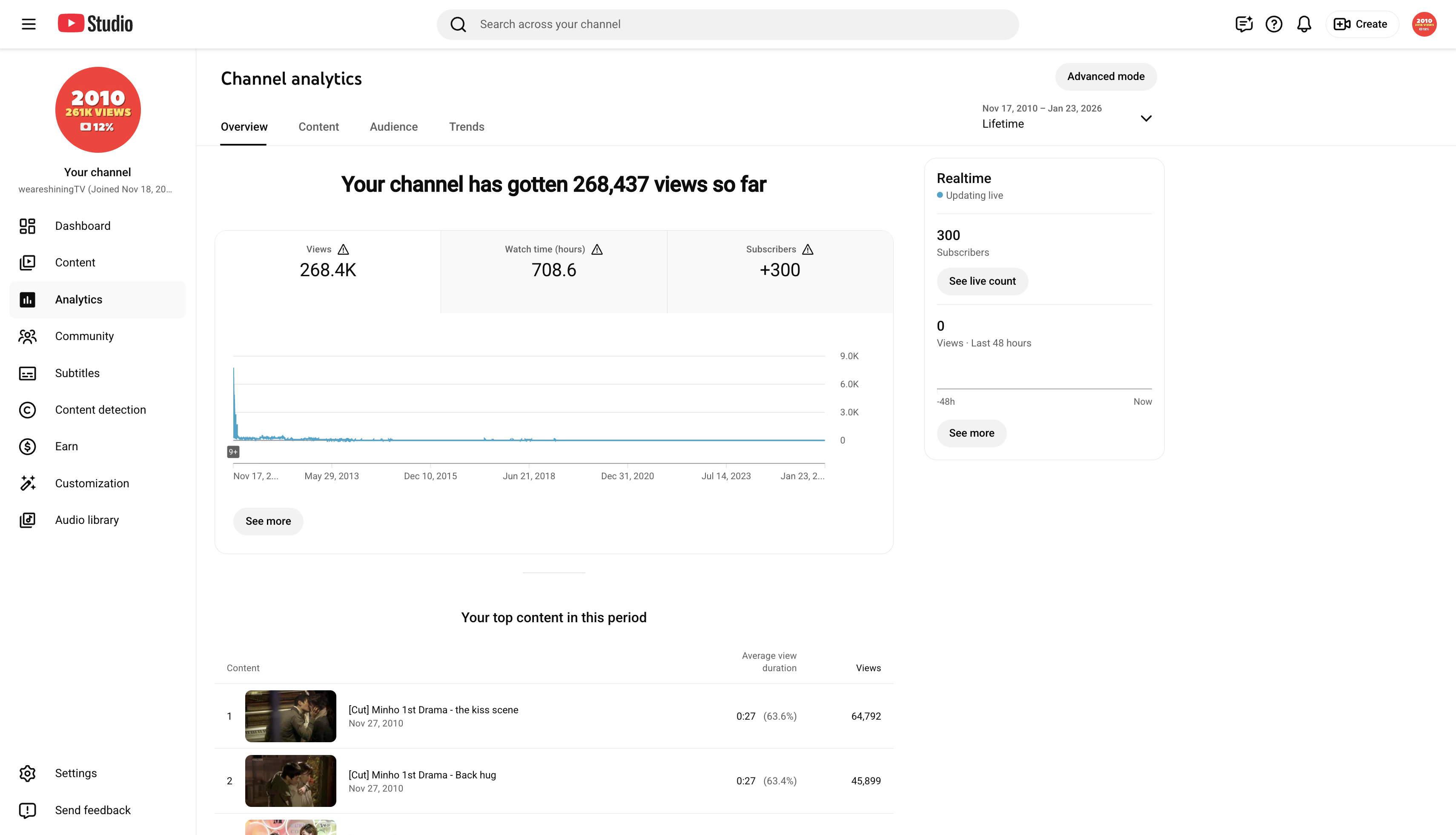Screen dimensions: 1456x835
Task: Open the Create button menu
Action: tap(1361, 24)
